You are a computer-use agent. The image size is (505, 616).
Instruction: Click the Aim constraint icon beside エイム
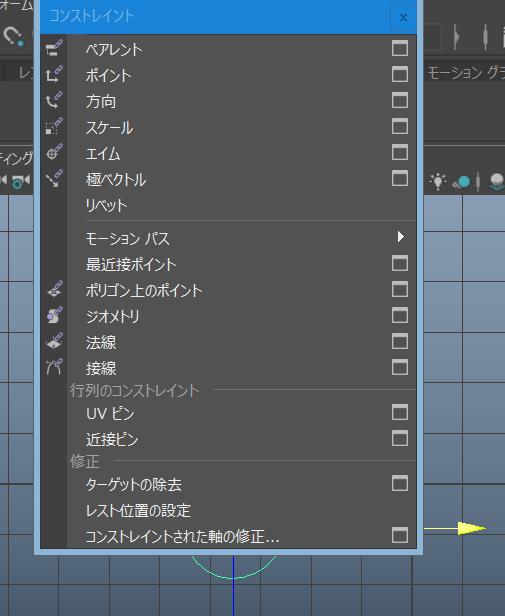54,152
